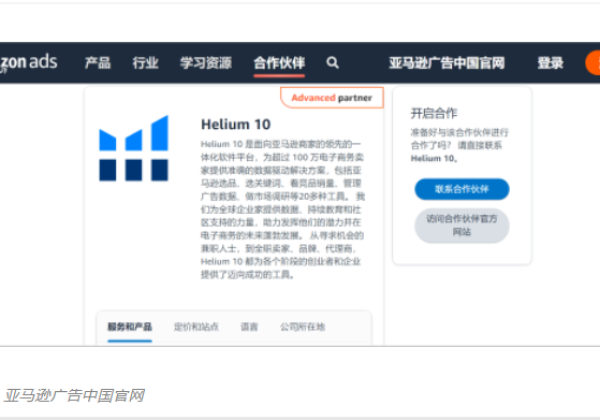Go to 亚马逊广告中国官网 link
The height and width of the screenshot is (420, 600).
[x=447, y=63]
